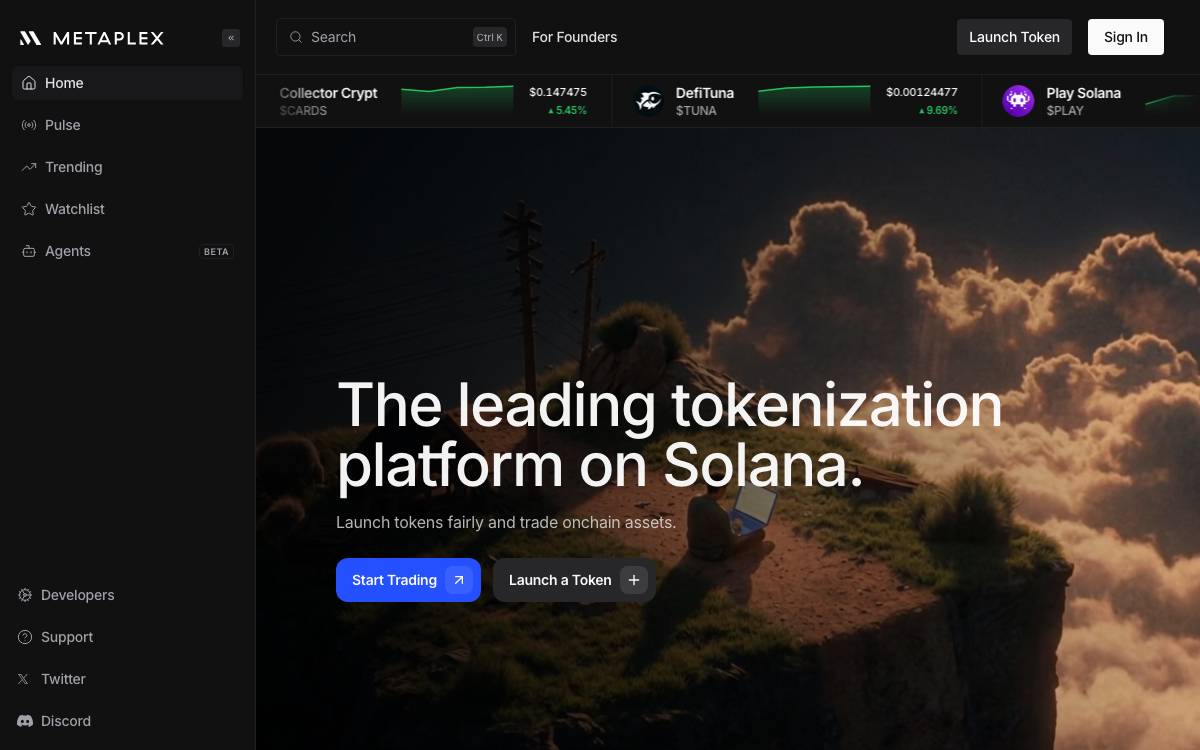Click the BETA badge
This screenshot has height=750, width=1200.
pyautogui.click(x=216, y=252)
